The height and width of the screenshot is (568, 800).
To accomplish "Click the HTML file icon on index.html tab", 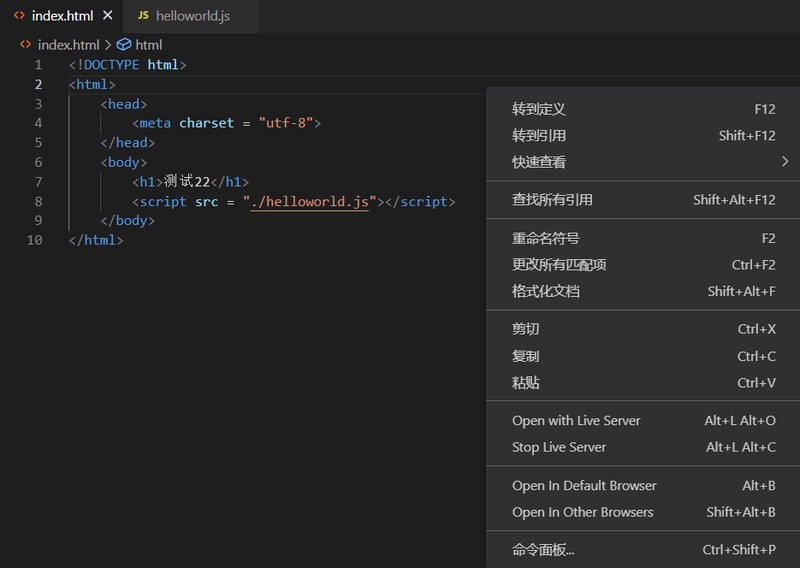I will (x=19, y=15).
